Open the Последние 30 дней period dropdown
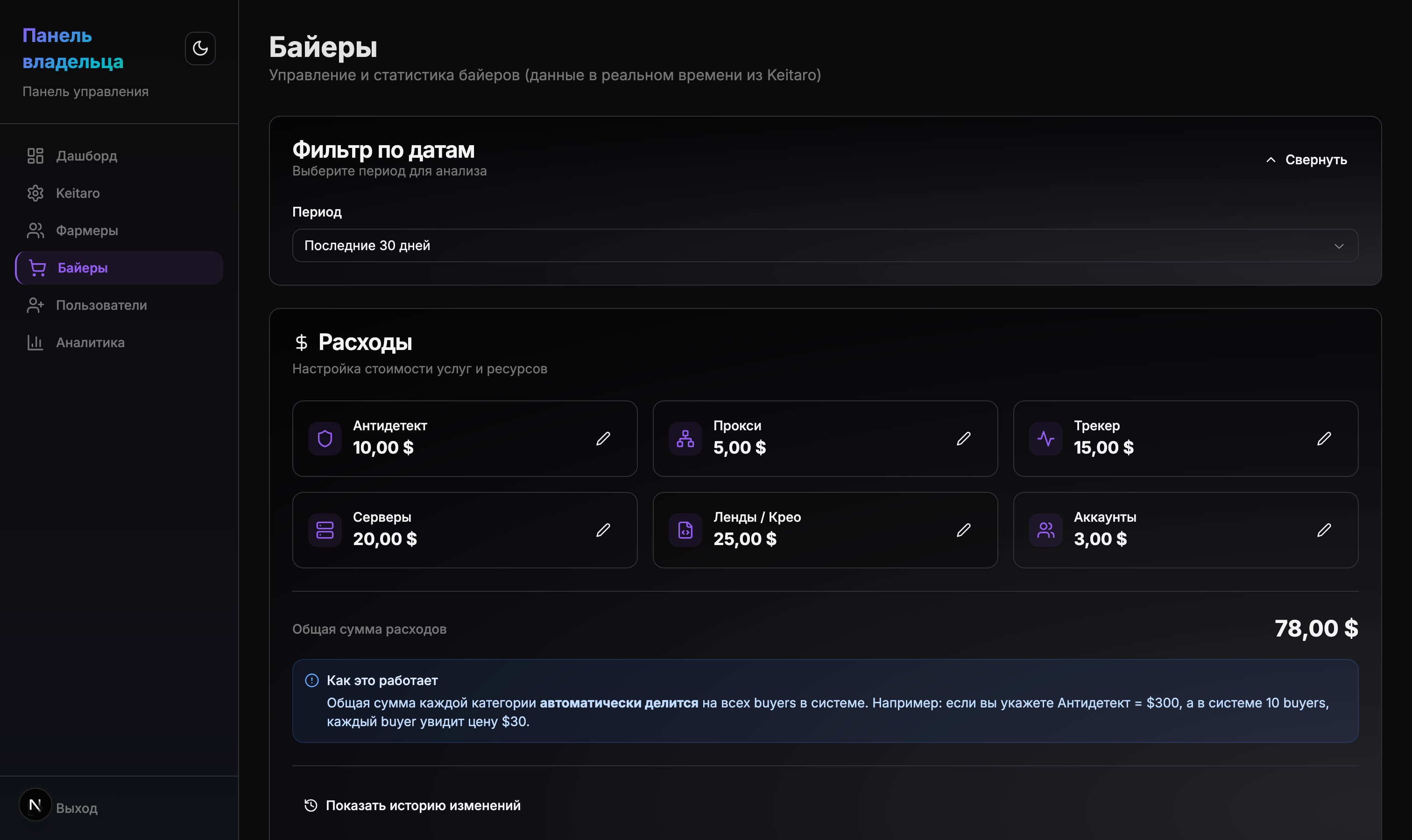The height and width of the screenshot is (840, 1412). click(825, 245)
